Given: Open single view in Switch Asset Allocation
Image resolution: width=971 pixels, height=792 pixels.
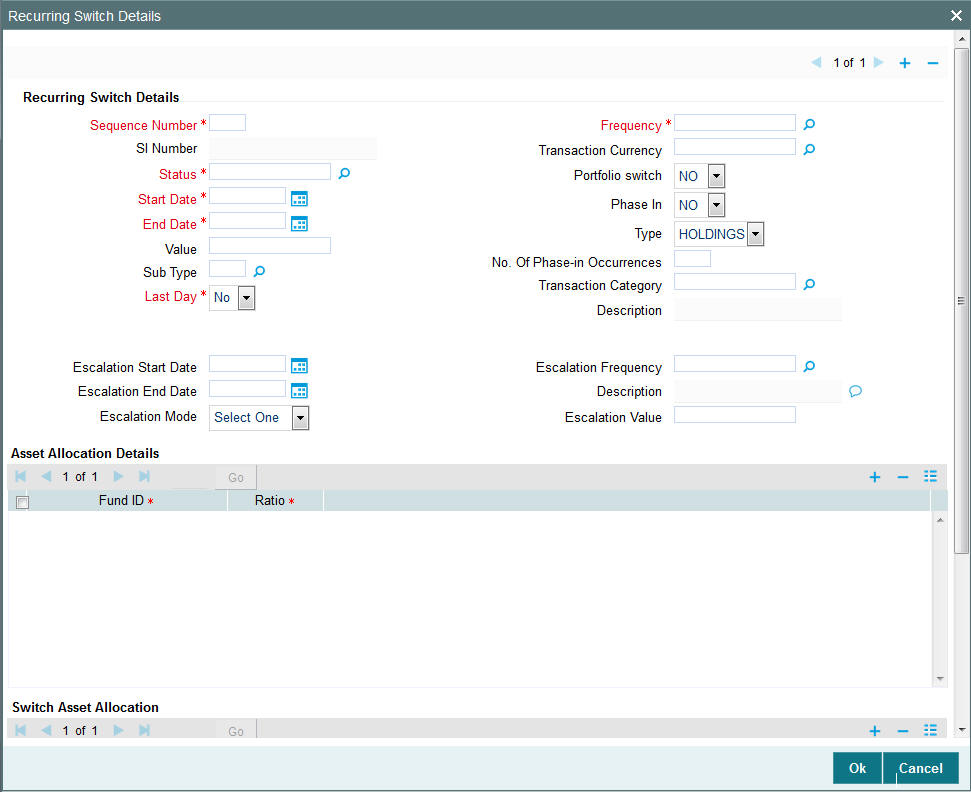Looking at the screenshot, I should [930, 730].
